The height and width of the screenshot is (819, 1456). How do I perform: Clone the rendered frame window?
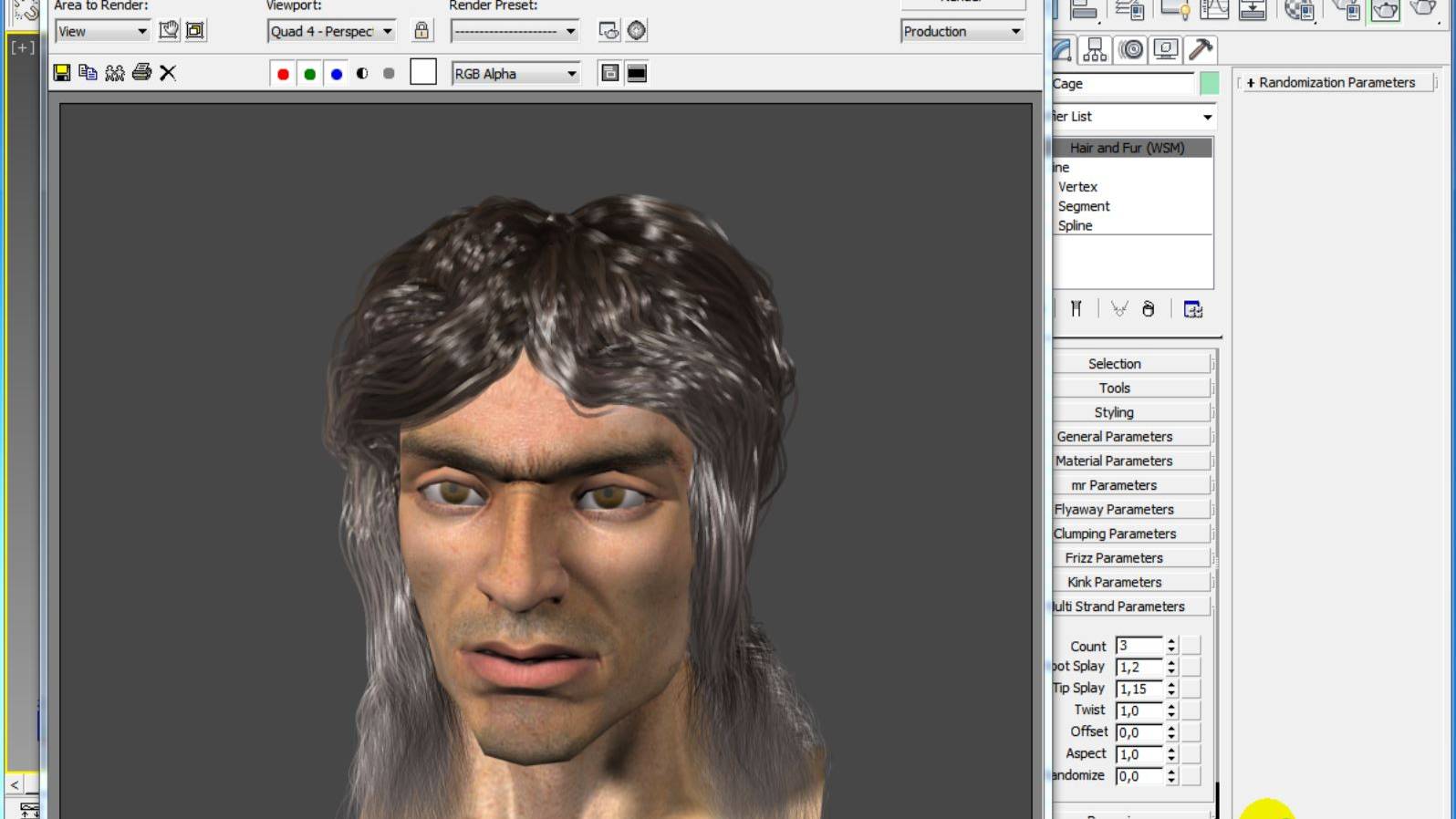point(115,73)
